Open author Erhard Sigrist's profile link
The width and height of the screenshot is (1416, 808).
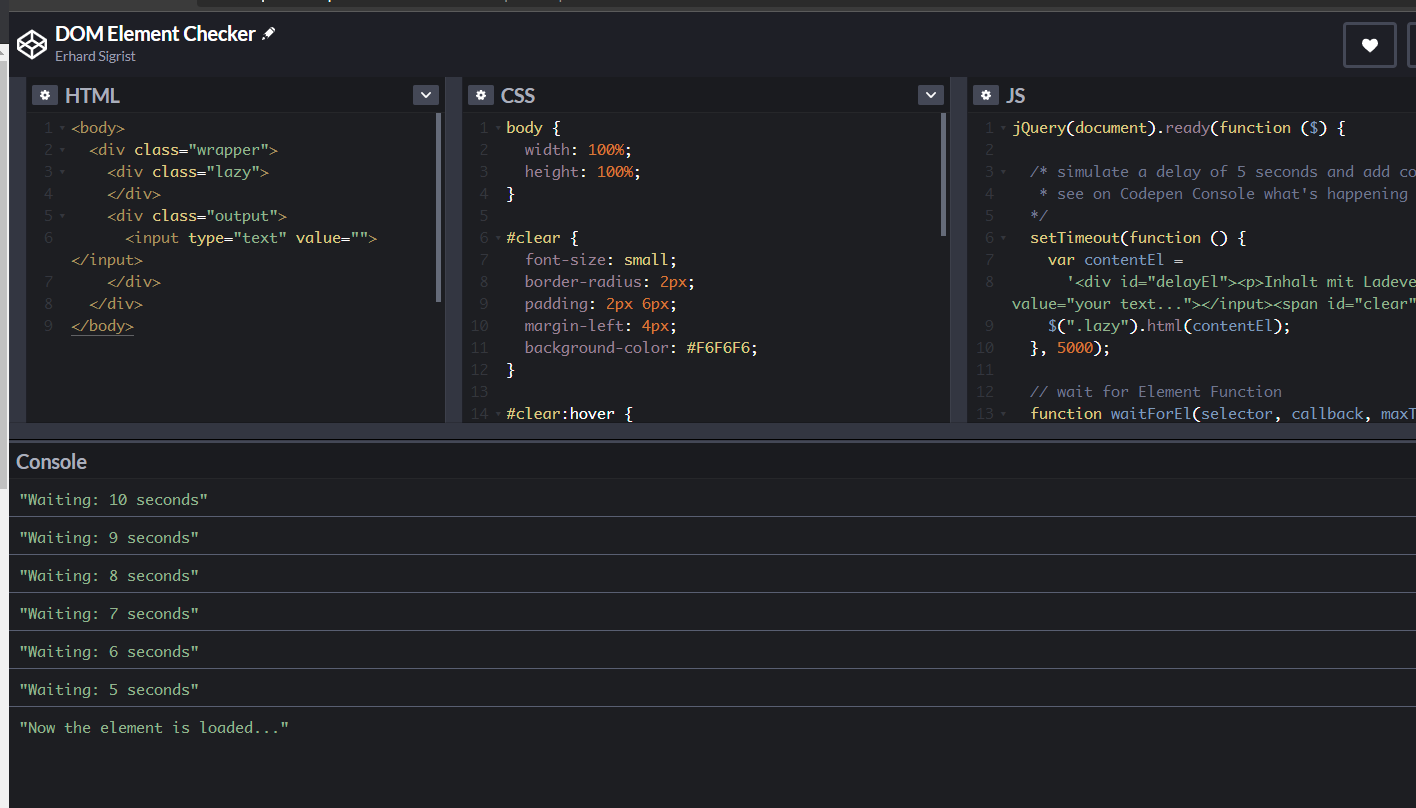95,57
